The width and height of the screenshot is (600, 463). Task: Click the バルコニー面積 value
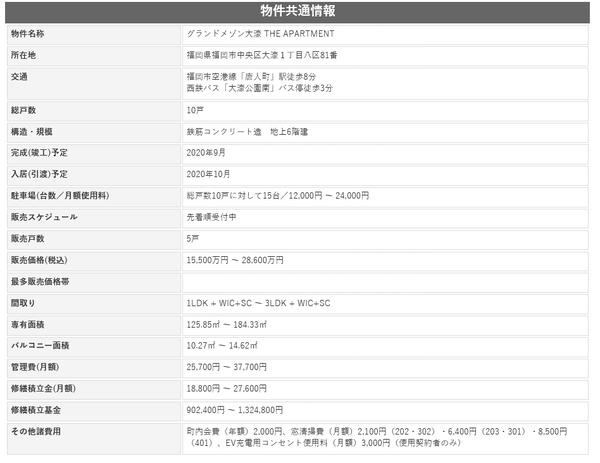222,346
